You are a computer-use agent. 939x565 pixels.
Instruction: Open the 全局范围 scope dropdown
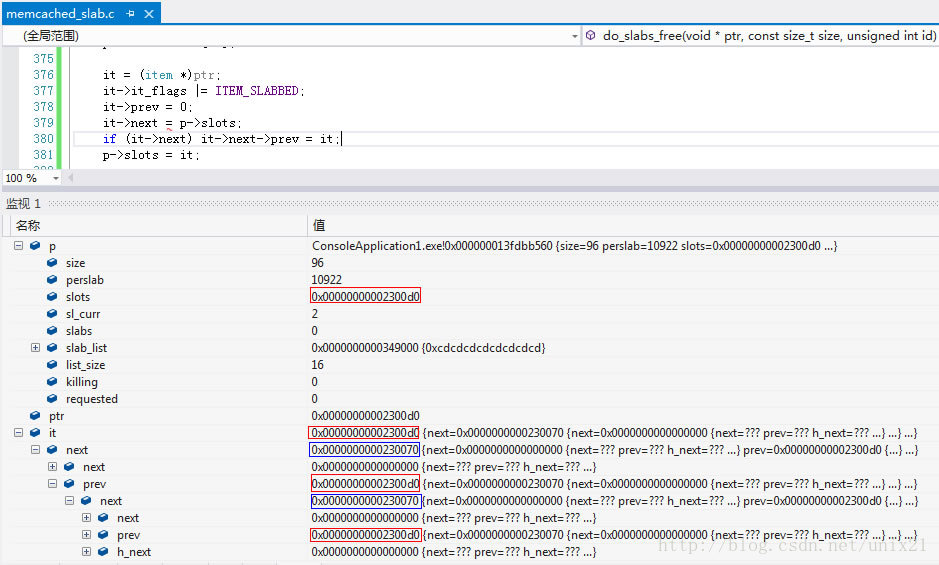(574, 36)
